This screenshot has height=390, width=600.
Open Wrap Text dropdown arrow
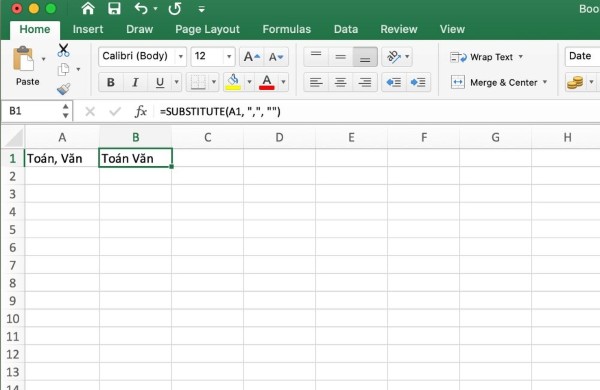[520, 57]
